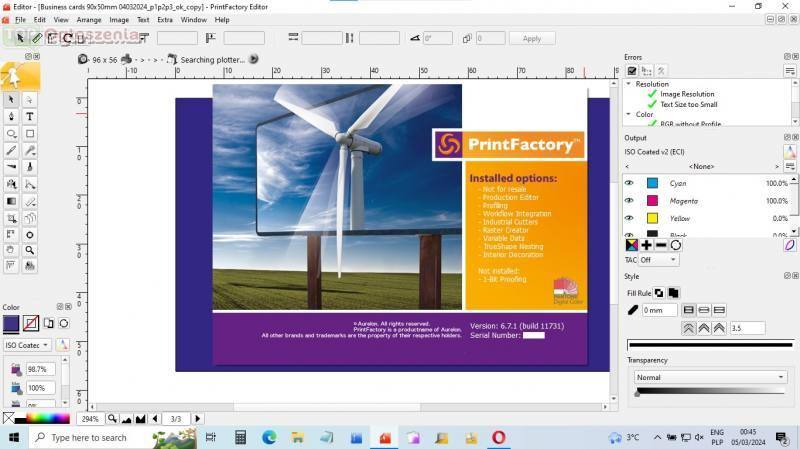This screenshot has width=800, height=449.
Task: Select the Pen drawing tool
Action: (11, 116)
